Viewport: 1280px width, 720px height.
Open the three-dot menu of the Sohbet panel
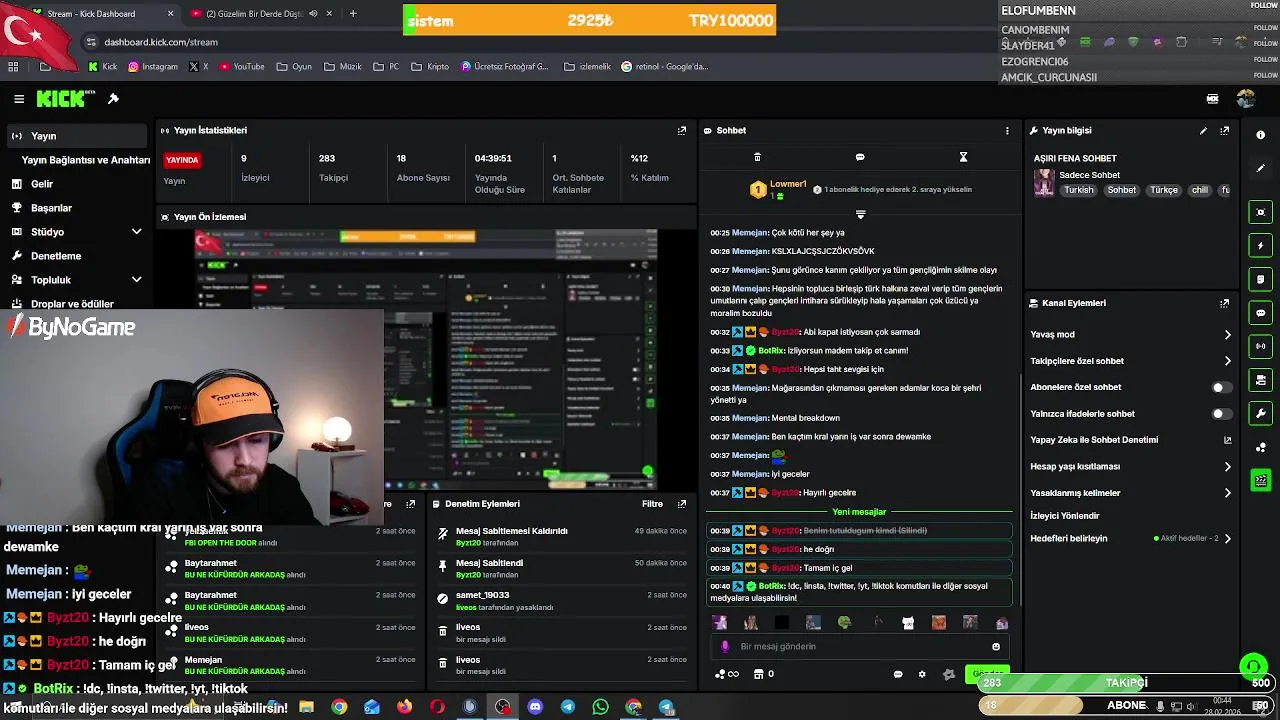[1007, 131]
